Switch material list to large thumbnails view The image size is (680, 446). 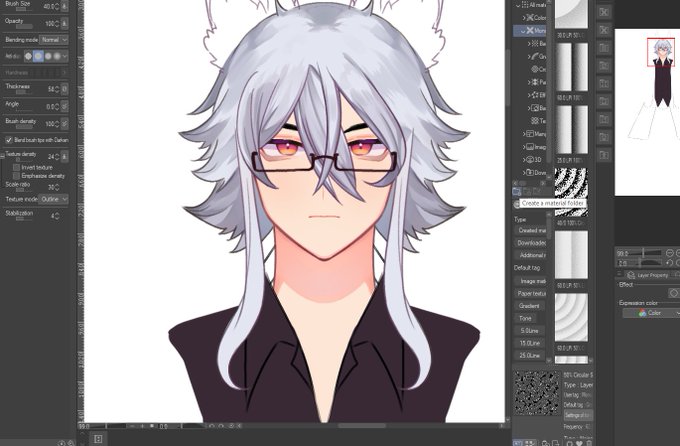[x=518, y=443]
